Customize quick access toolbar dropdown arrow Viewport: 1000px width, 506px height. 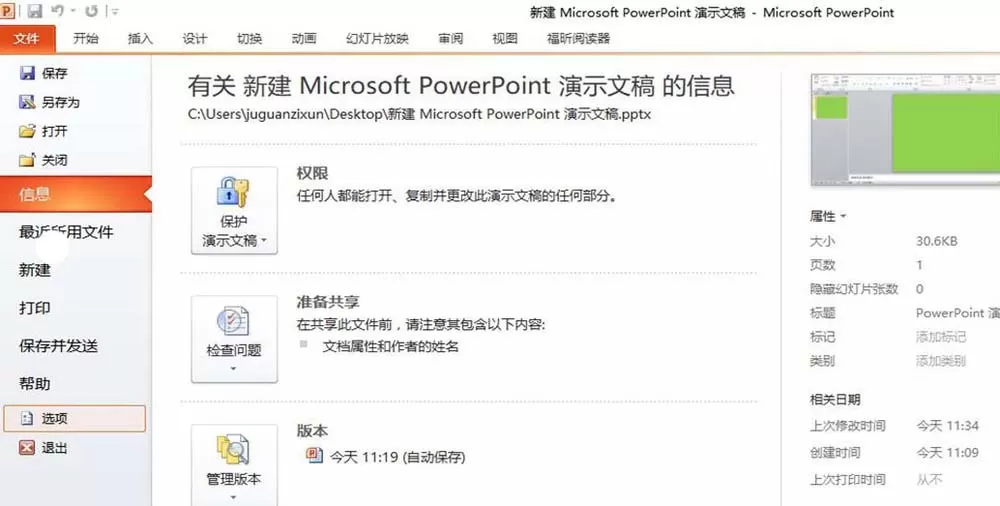tap(115, 11)
